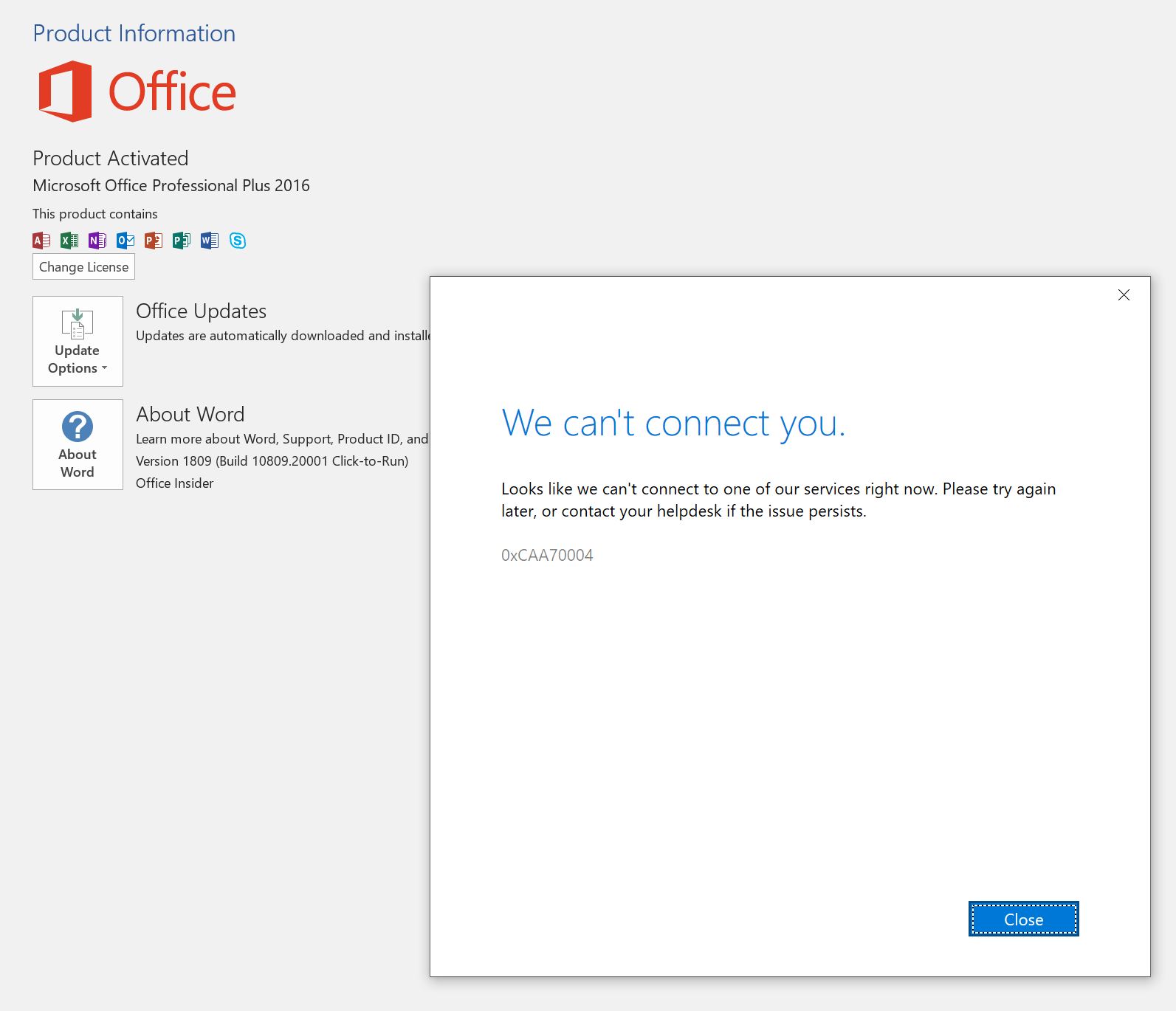Click the error code 0xCAA70004

pyautogui.click(x=547, y=555)
